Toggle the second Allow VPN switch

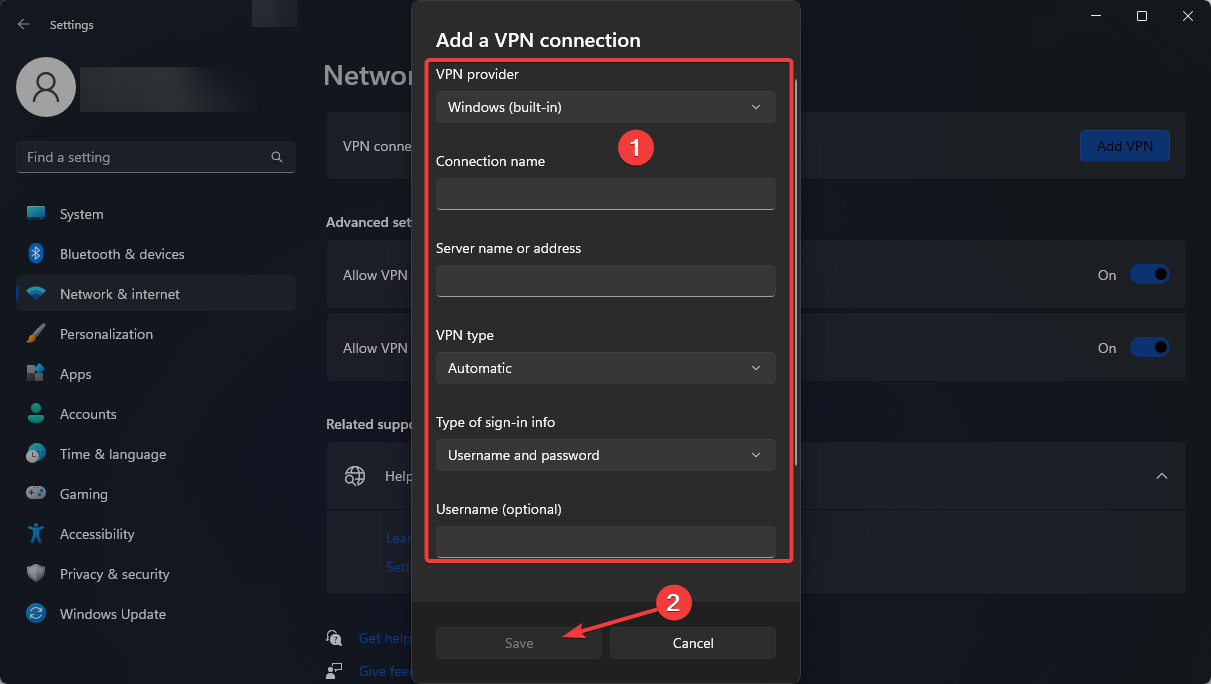[x=1149, y=348]
